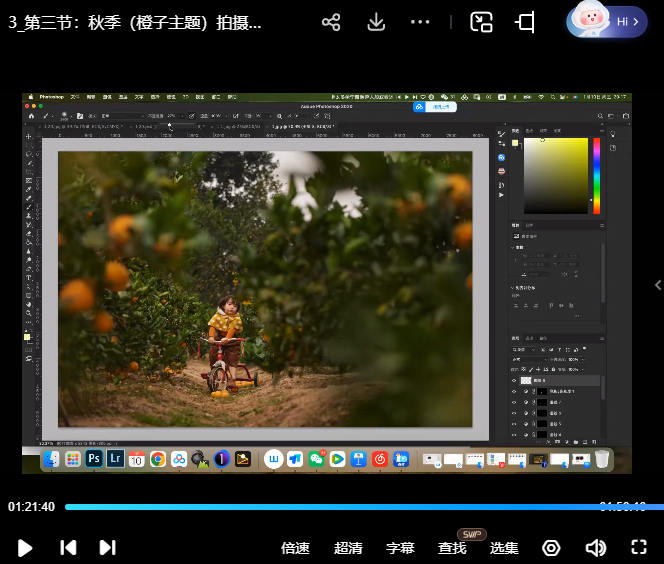Screen dimensions: 664x564
Task: Enter fullscreen with the corner-brackets icon
Action: click(639, 547)
